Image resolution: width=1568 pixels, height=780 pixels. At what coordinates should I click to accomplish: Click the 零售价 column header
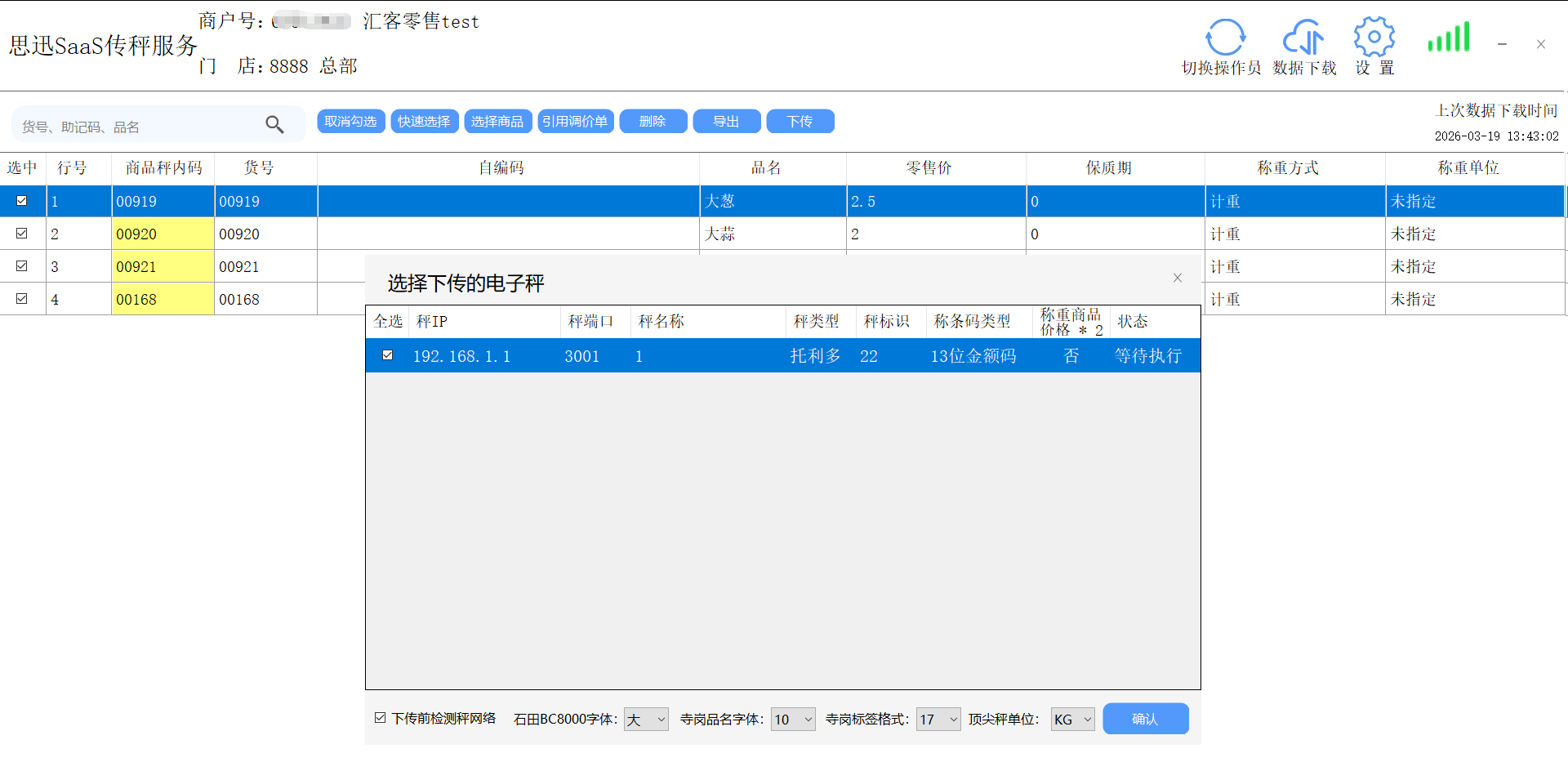929,168
